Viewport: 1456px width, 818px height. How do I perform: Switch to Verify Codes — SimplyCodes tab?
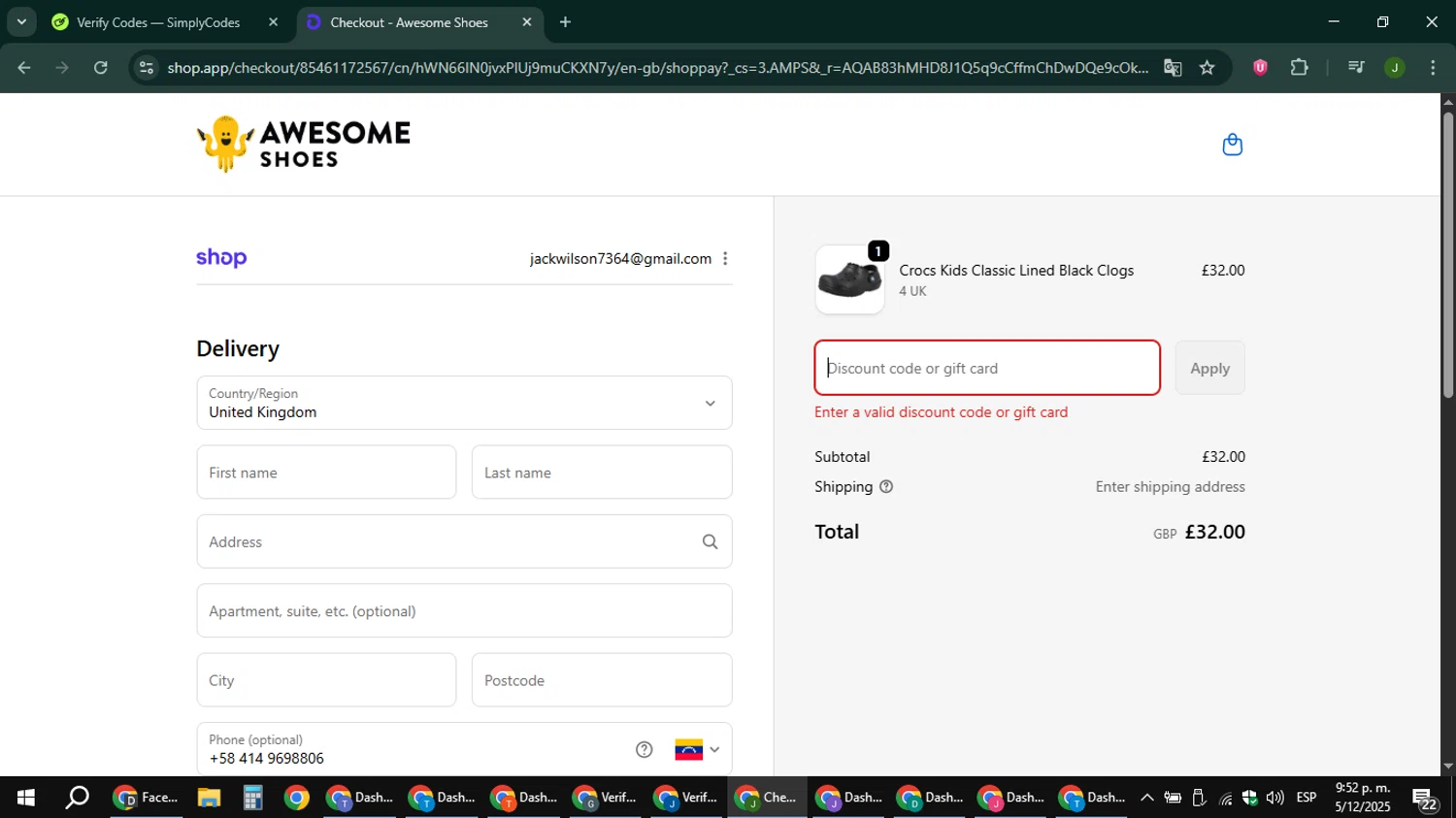pos(158,22)
